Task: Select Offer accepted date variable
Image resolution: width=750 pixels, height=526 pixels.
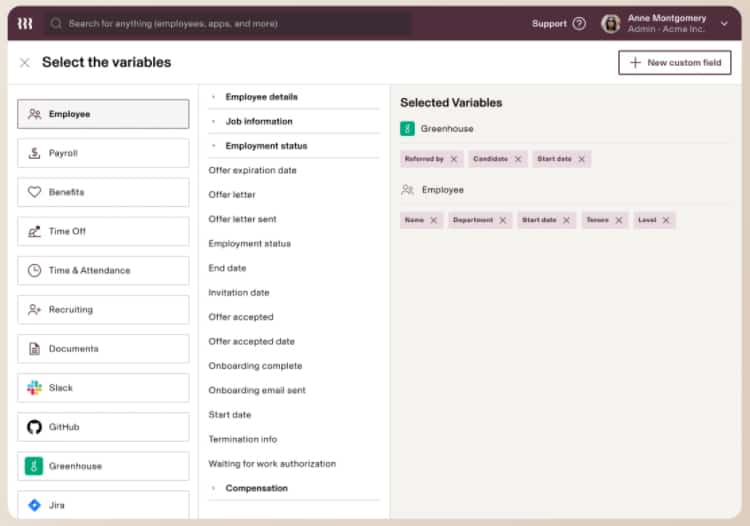Action: (x=252, y=341)
